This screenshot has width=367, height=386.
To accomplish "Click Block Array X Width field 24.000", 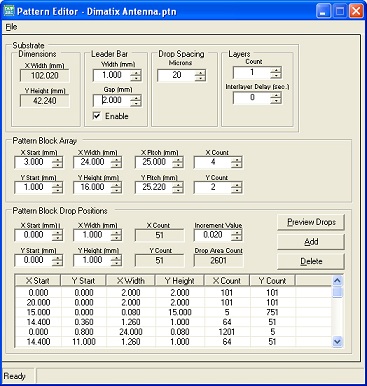I will 92,162.
